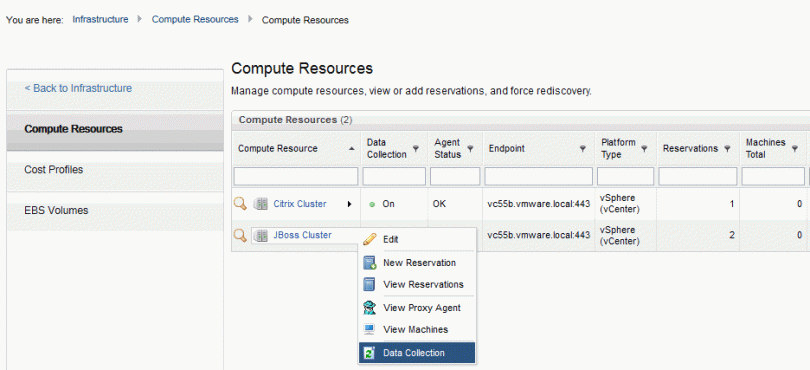Open the Data Collection column filter icon
The image size is (810, 370).
pyautogui.click(x=416, y=149)
